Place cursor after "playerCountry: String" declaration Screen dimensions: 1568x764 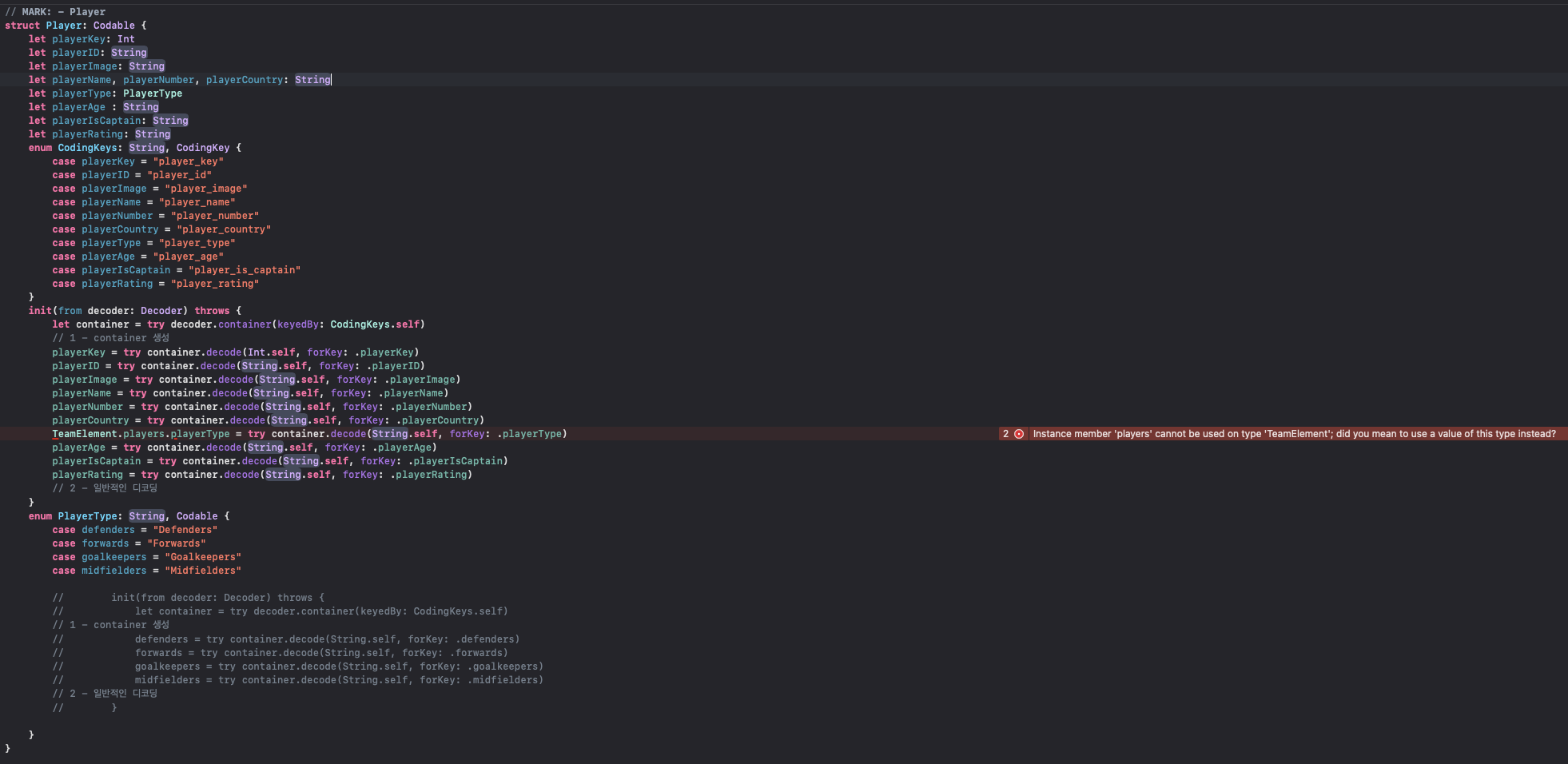point(331,80)
